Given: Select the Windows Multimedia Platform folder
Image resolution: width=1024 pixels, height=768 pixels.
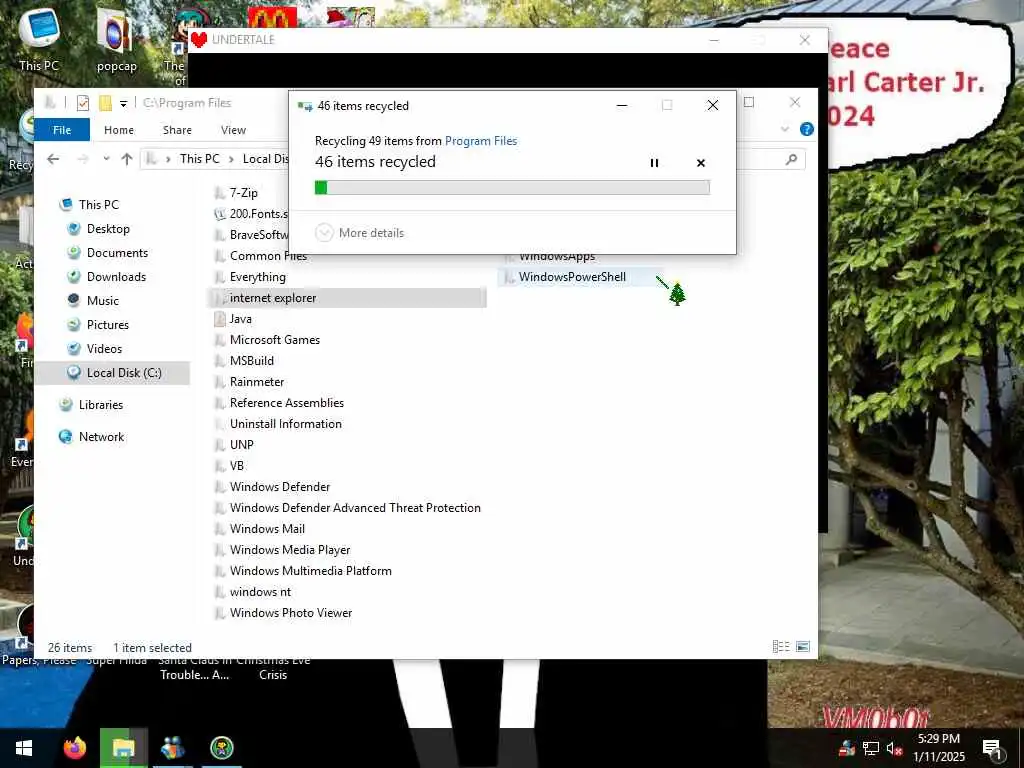Looking at the screenshot, I should [x=310, y=571].
